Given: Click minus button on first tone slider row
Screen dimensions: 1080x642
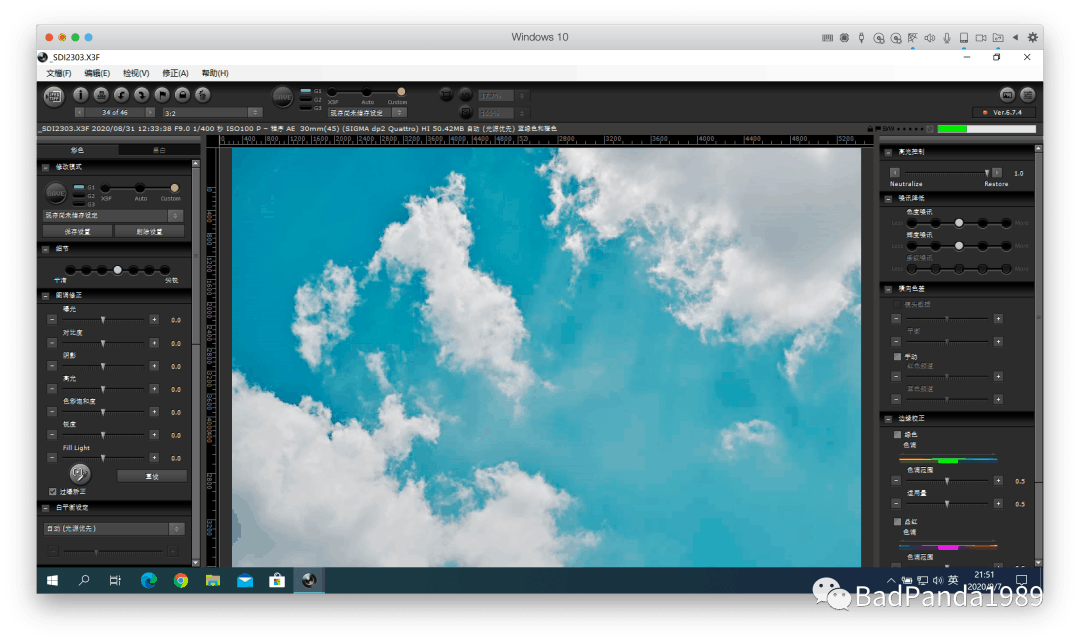Looking at the screenshot, I should coord(52,320).
